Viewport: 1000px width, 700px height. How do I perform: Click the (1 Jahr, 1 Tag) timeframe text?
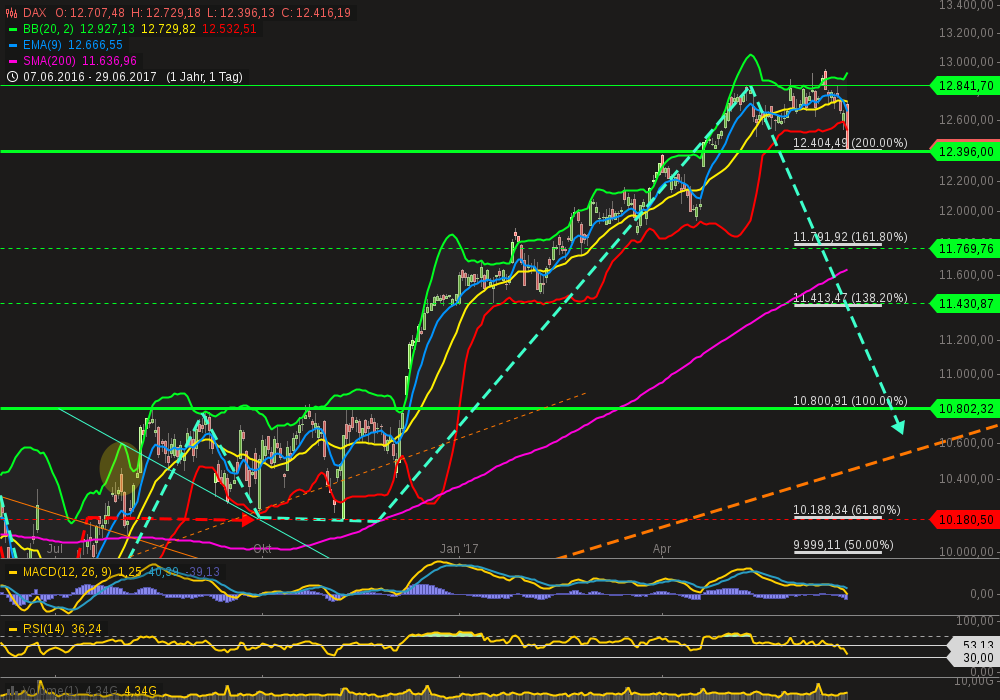coord(204,77)
